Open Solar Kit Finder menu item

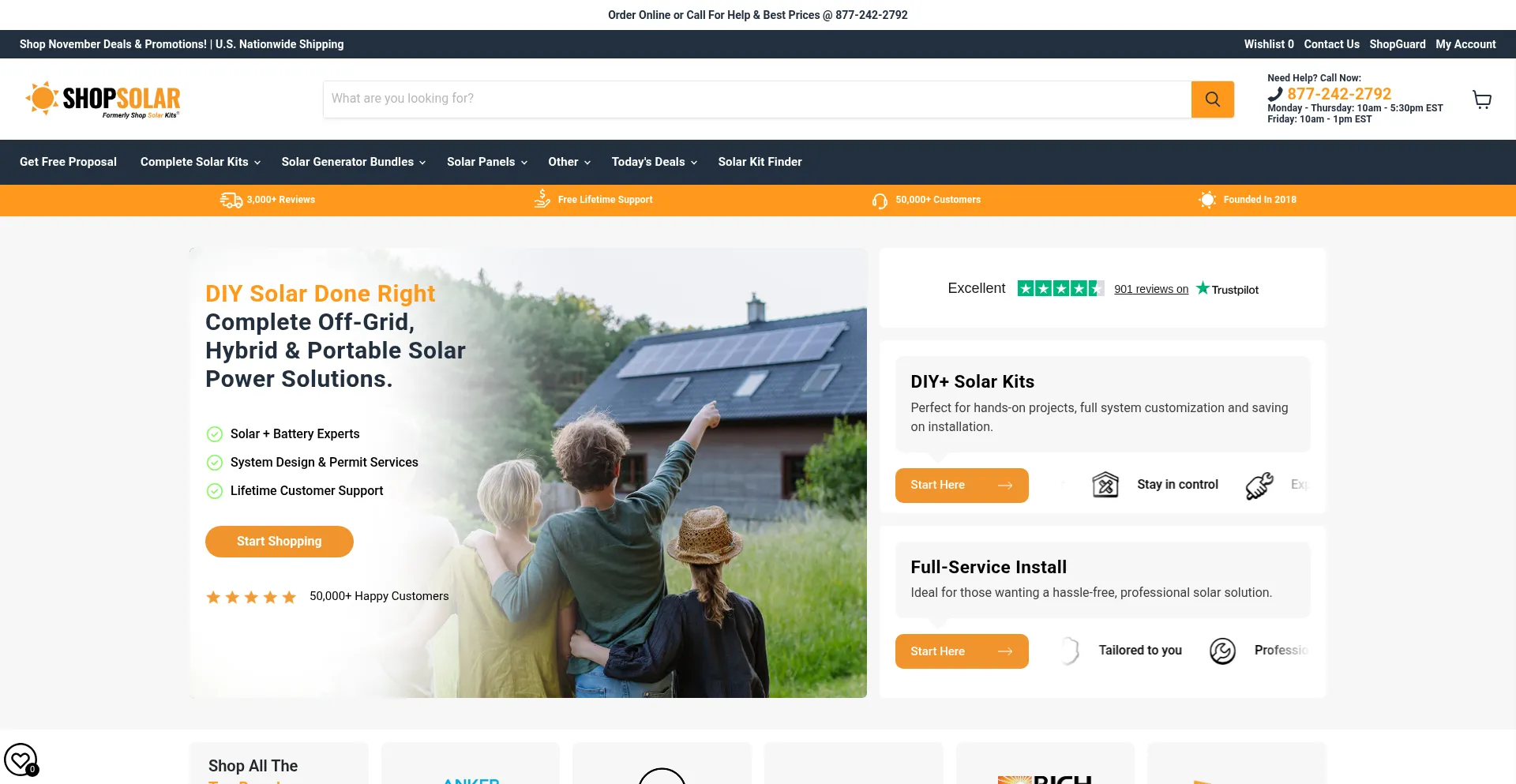[760, 162]
